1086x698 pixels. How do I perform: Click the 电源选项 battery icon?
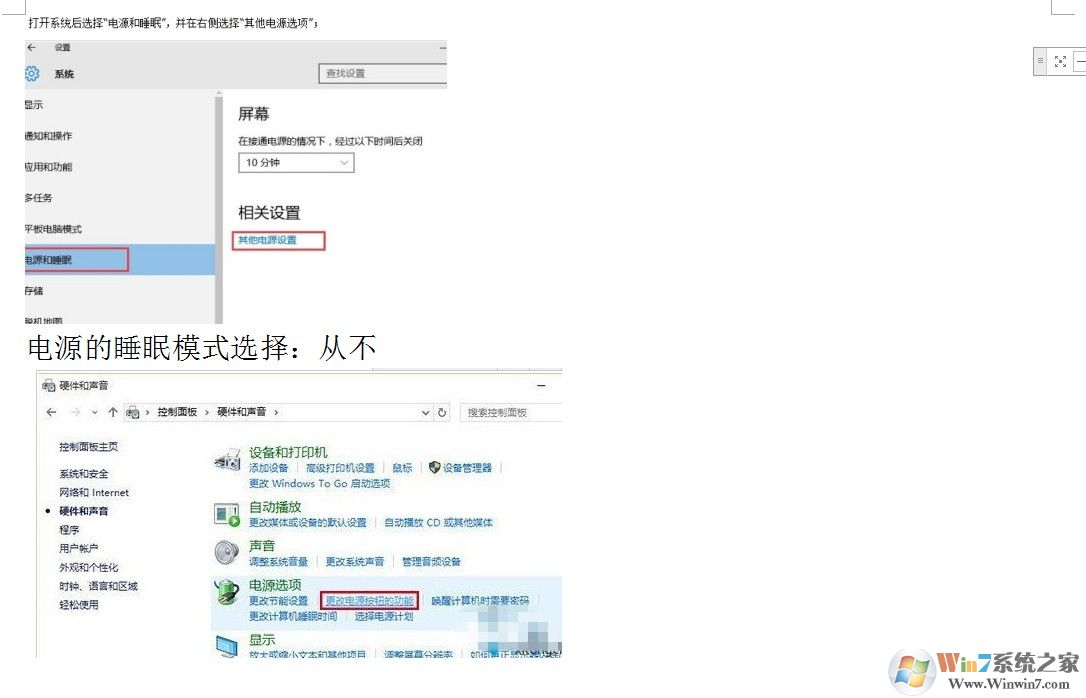[226, 592]
